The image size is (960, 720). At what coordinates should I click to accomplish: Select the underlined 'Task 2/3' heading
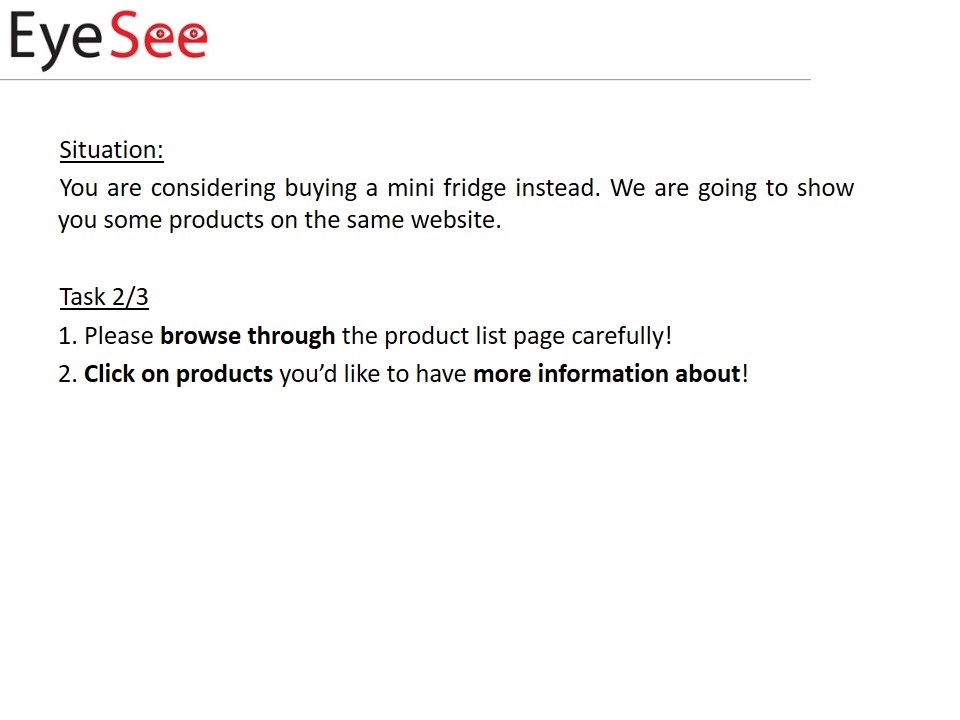[104, 298]
